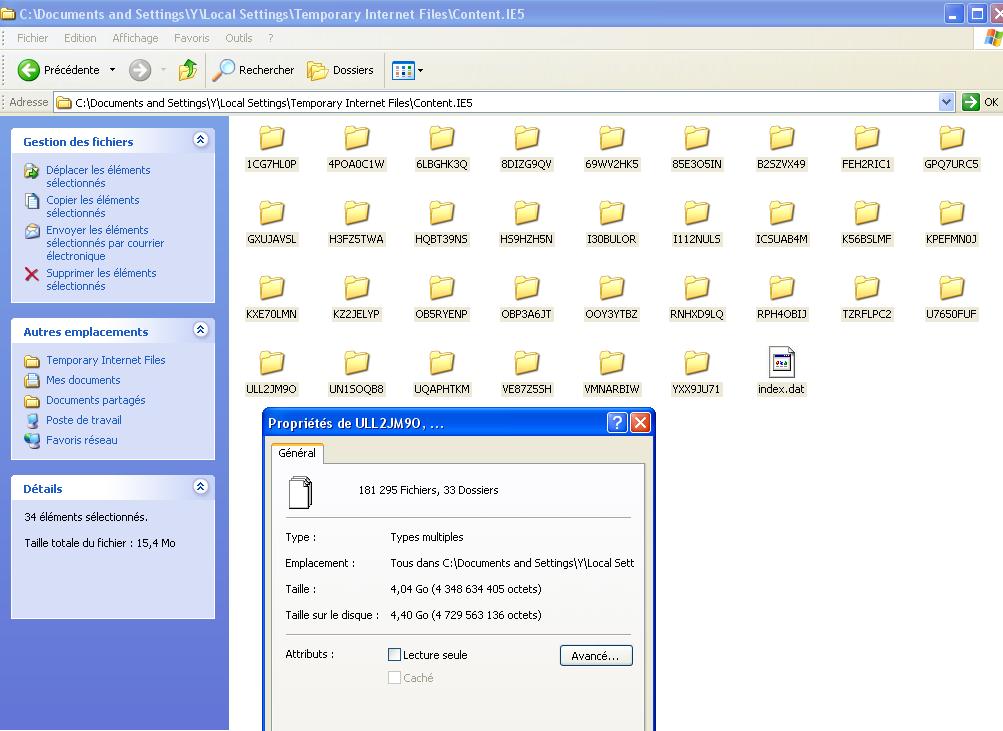The width and height of the screenshot is (1003, 731).
Task: Click the red Supprimer delete icon
Action: 32,274
